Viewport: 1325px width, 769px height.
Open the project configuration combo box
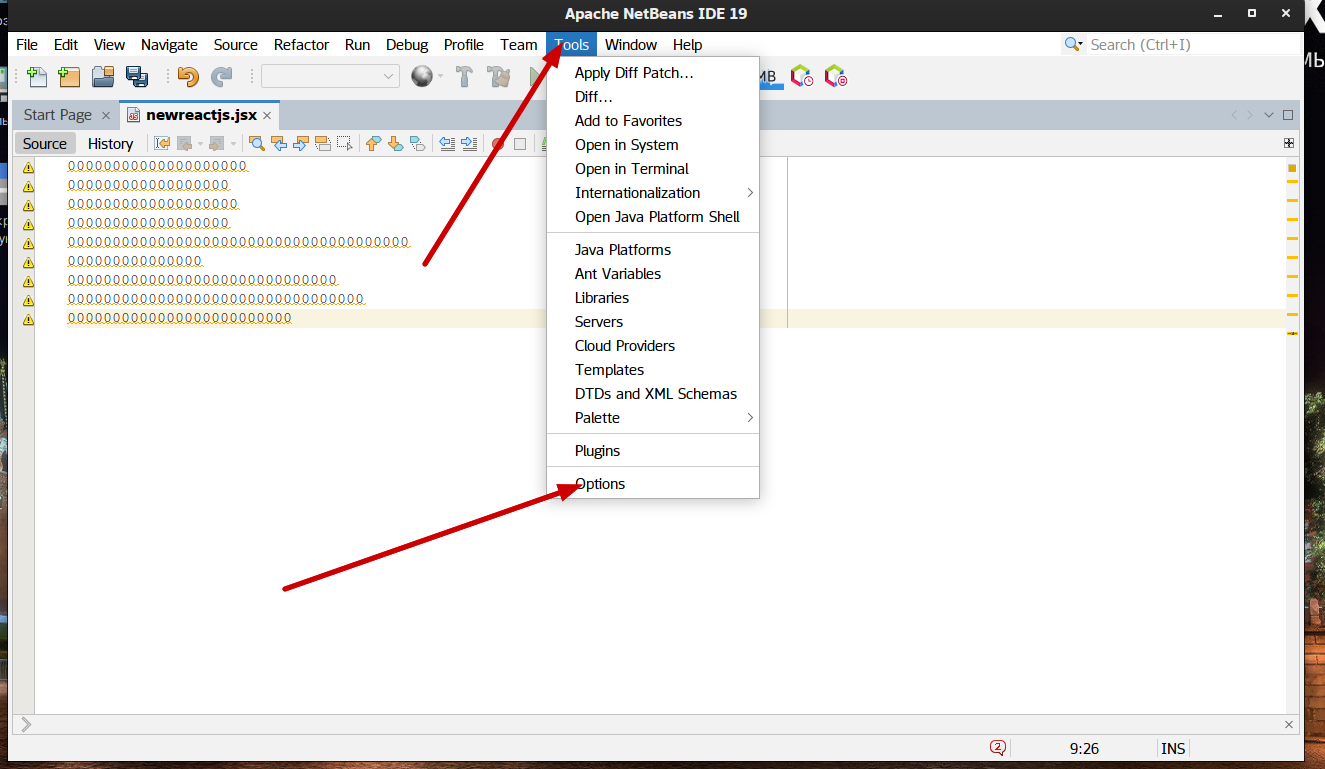point(331,76)
